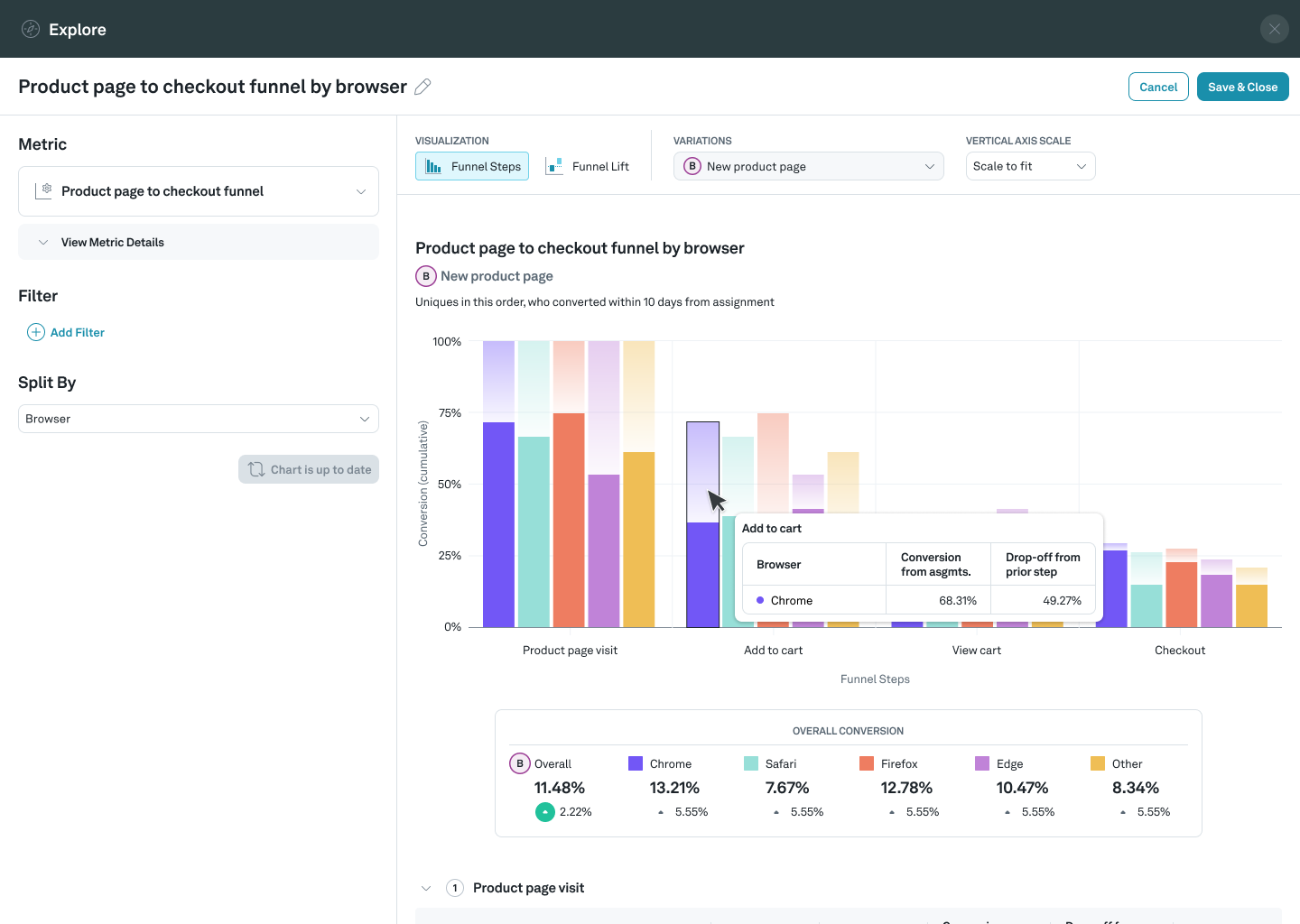1300x924 pixels.
Task: Open the Vertical Axis Scale dropdown
Action: click(x=1030, y=166)
